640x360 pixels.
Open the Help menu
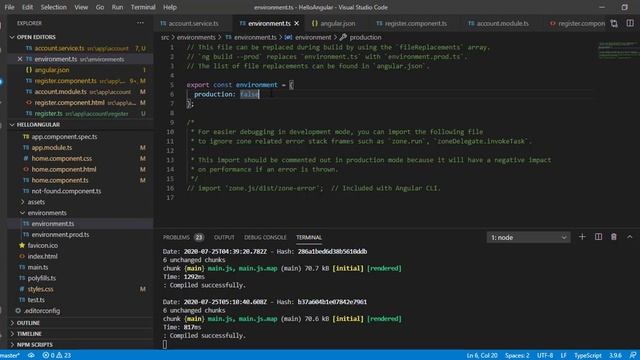click(x=170, y=7)
